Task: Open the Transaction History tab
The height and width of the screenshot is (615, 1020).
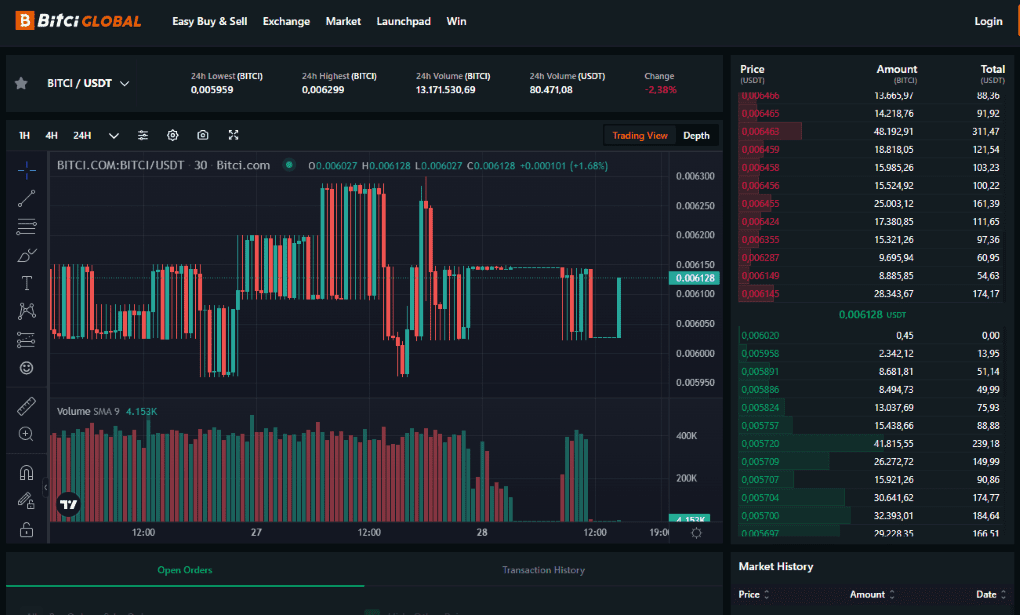Action: (x=543, y=570)
